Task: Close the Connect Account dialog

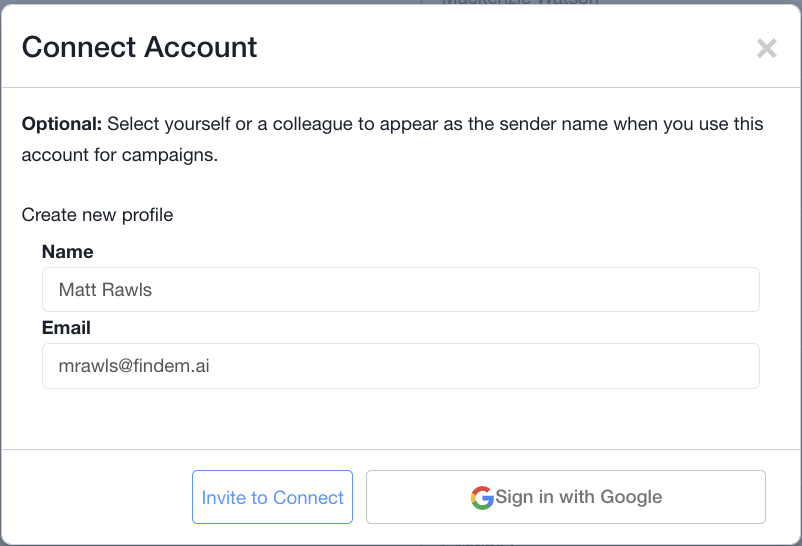Action: click(766, 48)
